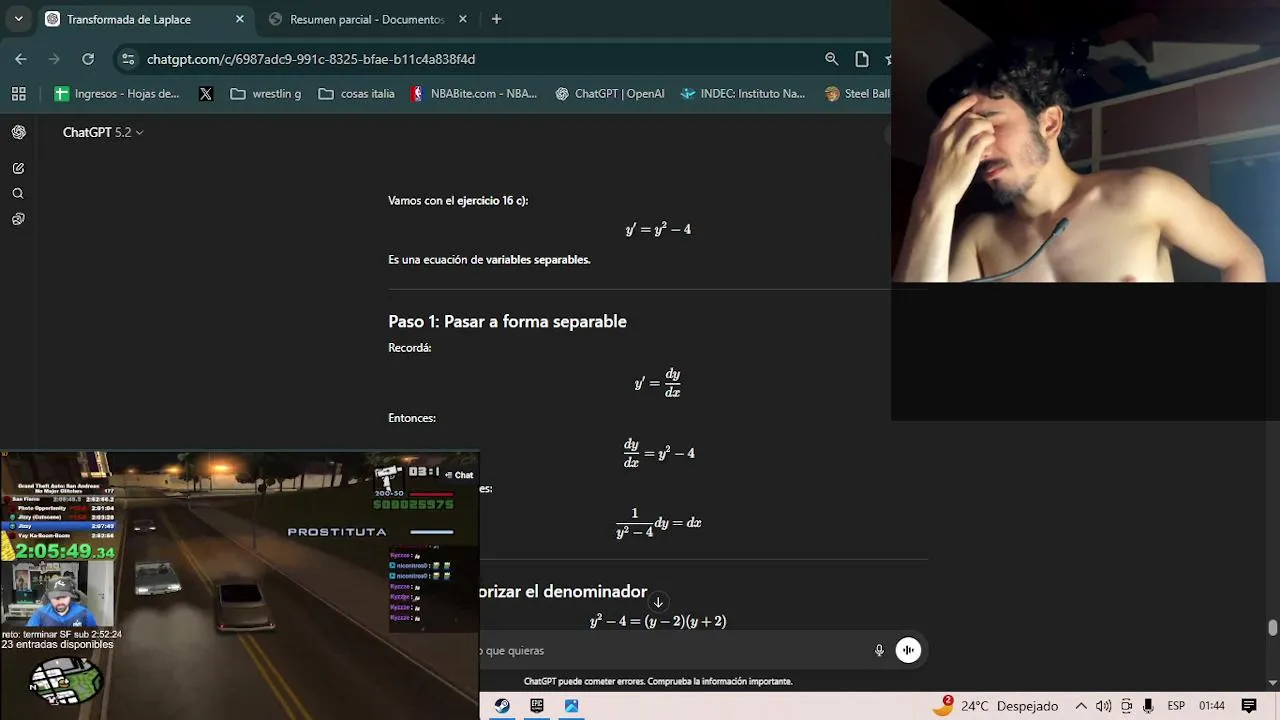Click heading Paso 1: Pasar a forma separable
Image resolution: width=1280 pixels, height=720 pixels.
pyautogui.click(x=507, y=321)
